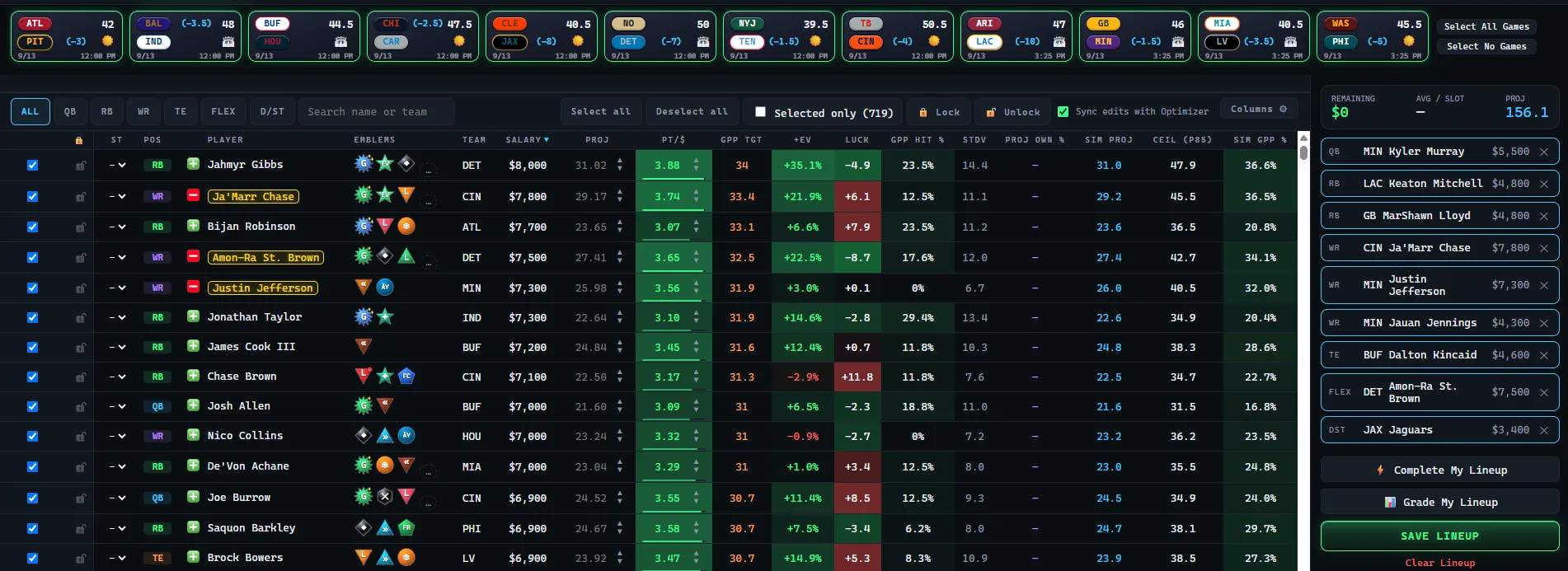
Task: Remove Keaton Mitchell from lineup with X
Action: tap(1544, 184)
